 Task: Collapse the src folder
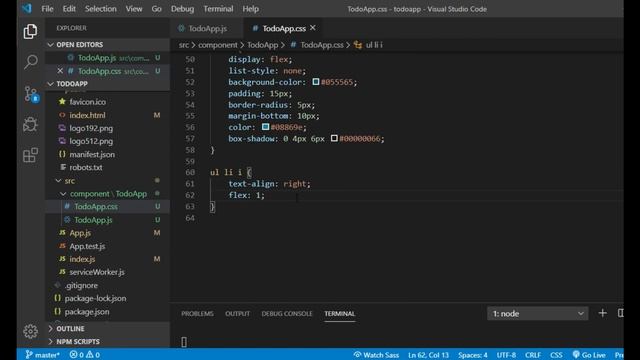(x=69, y=180)
